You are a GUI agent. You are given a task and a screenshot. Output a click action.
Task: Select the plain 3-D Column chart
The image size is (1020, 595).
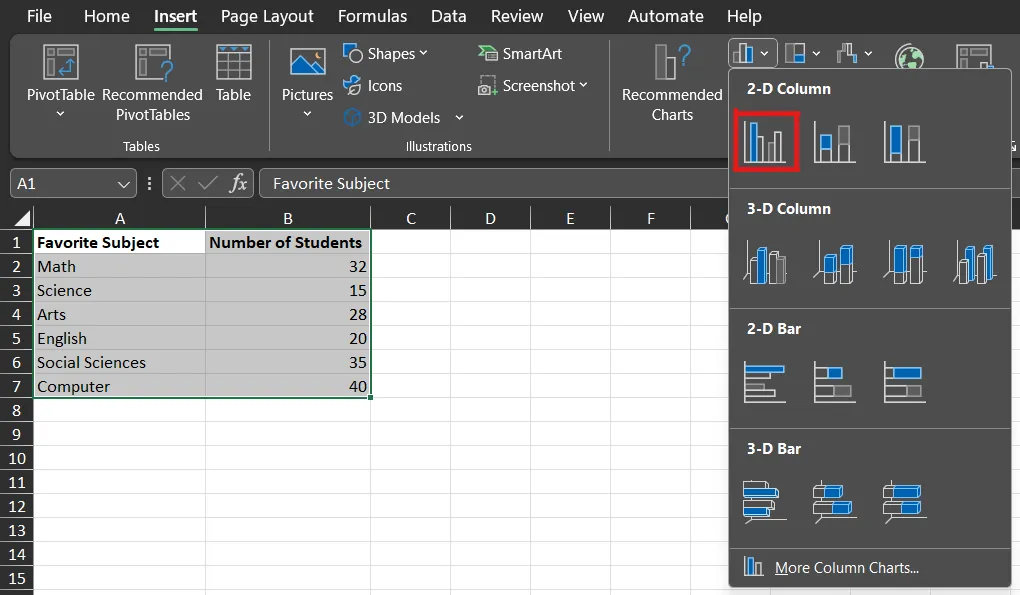click(x=974, y=262)
